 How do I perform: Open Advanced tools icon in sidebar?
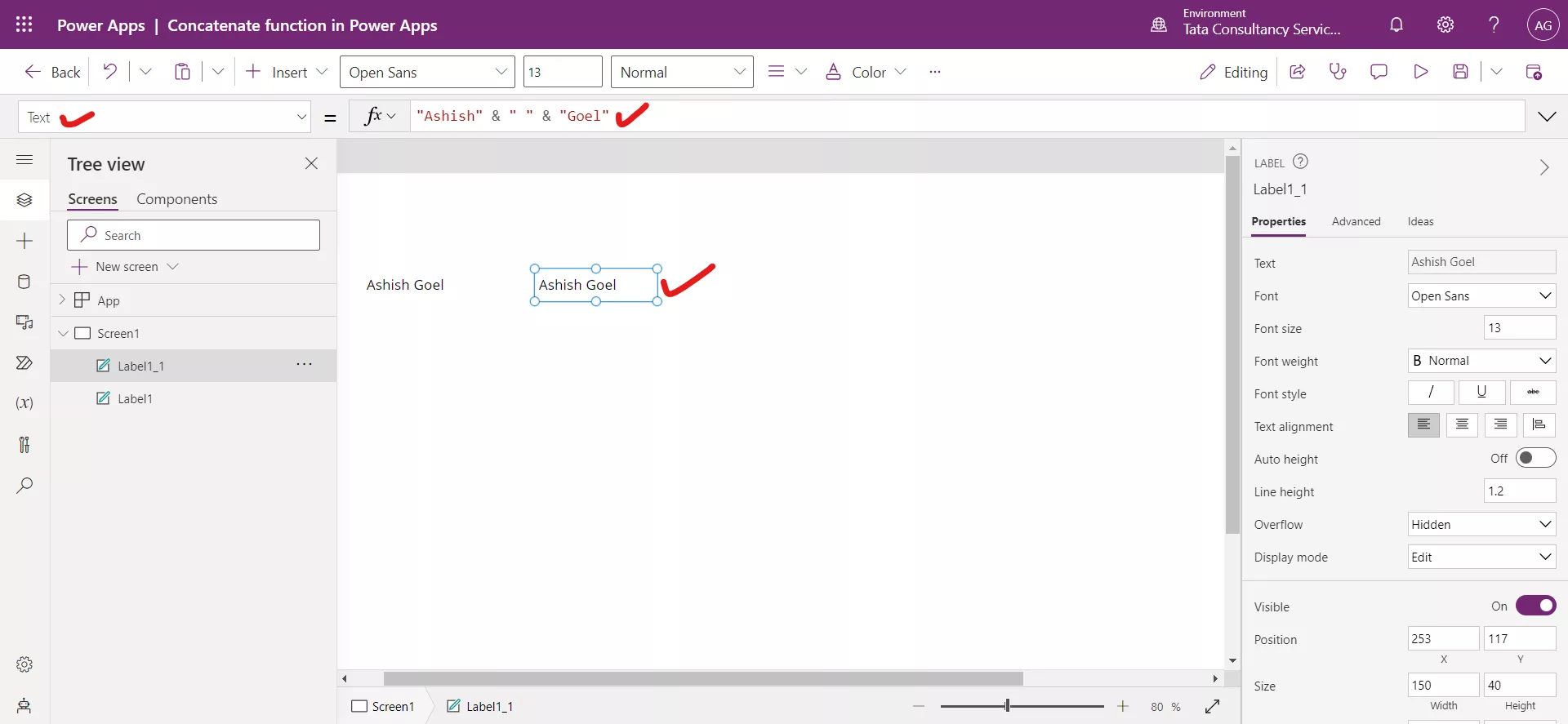coord(24,444)
